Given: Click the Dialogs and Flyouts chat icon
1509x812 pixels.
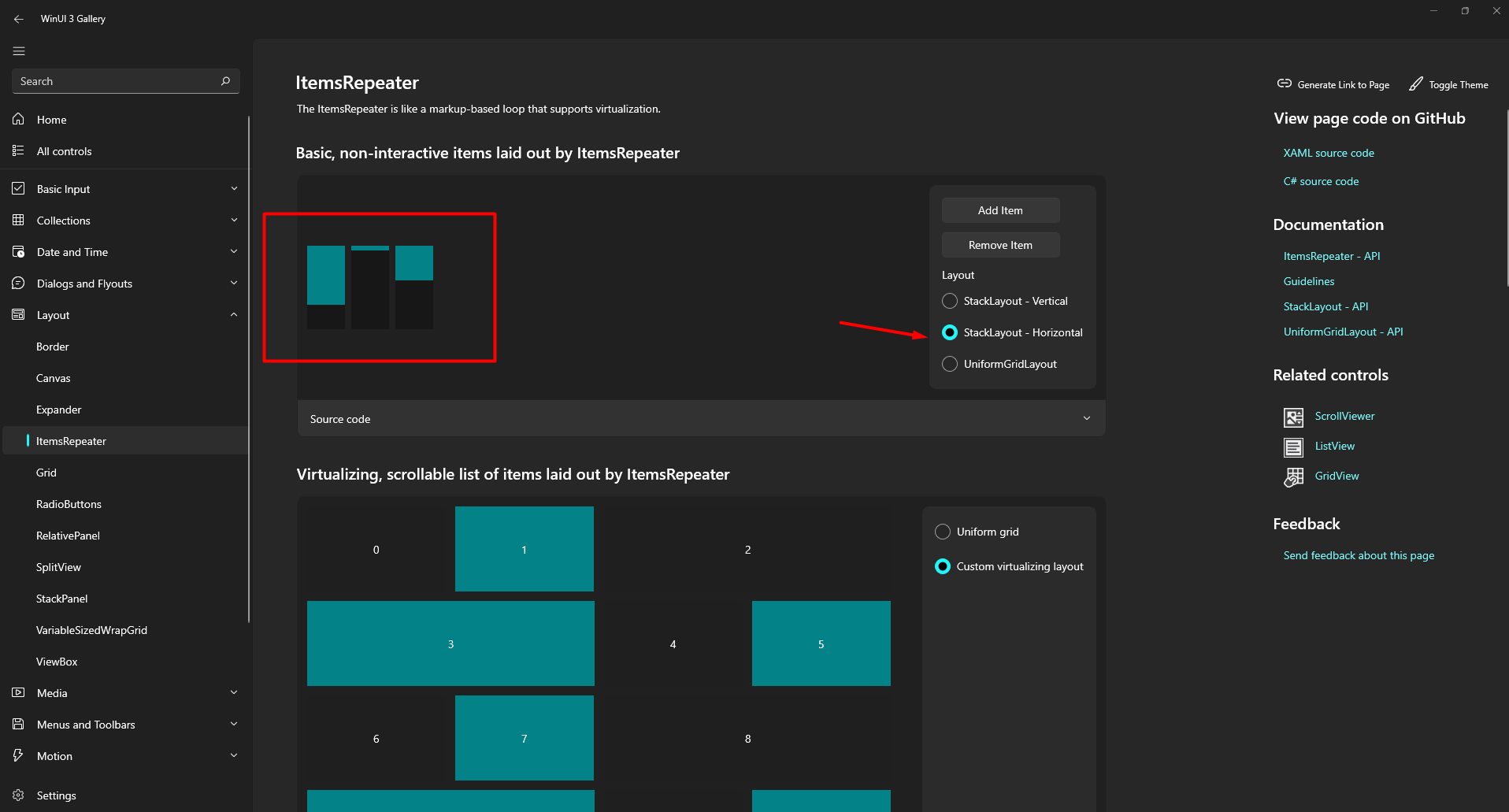Looking at the screenshot, I should 18,283.
